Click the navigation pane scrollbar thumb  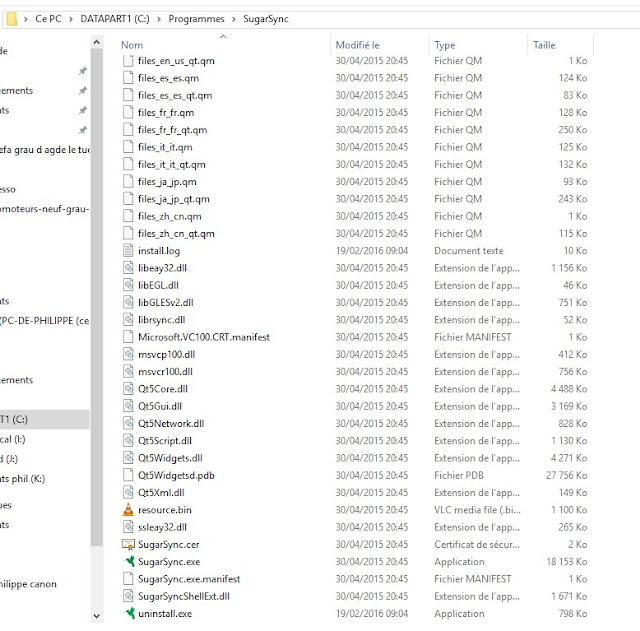(x=97, y=297)
